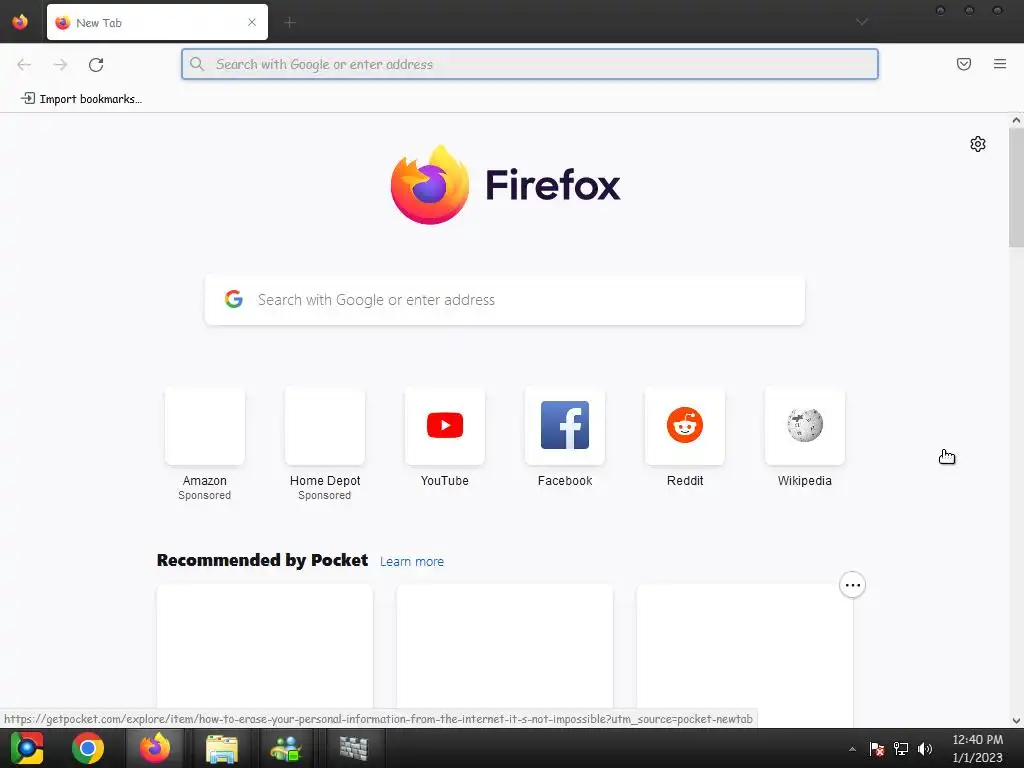Open the Pocket card three-dot menu

tap(852, 585)
